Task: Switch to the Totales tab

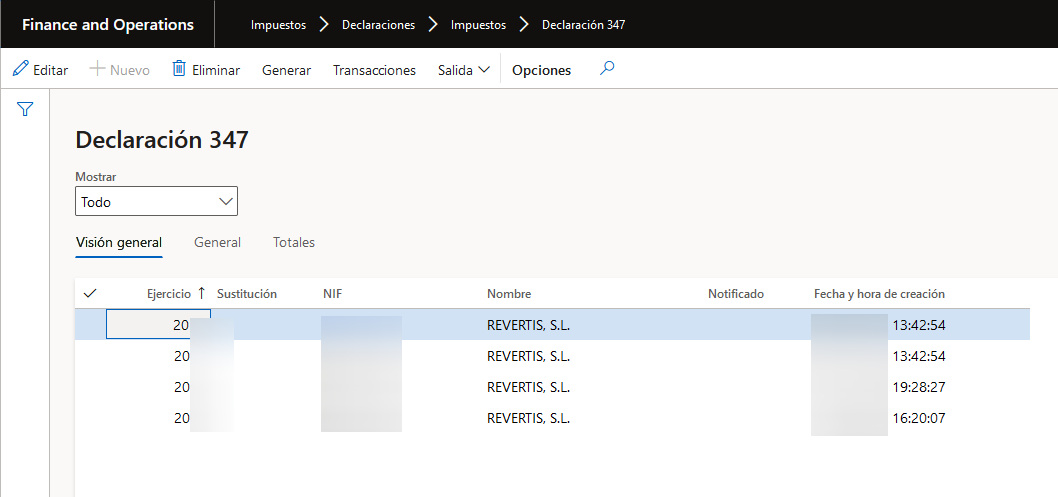Action: pos(294,242)
